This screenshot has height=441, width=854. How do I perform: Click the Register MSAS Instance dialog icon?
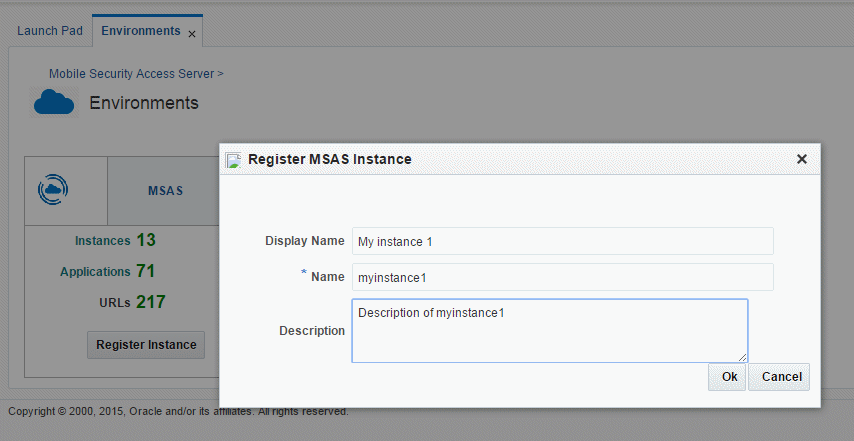pyautogui.click(x=233, y=160)
